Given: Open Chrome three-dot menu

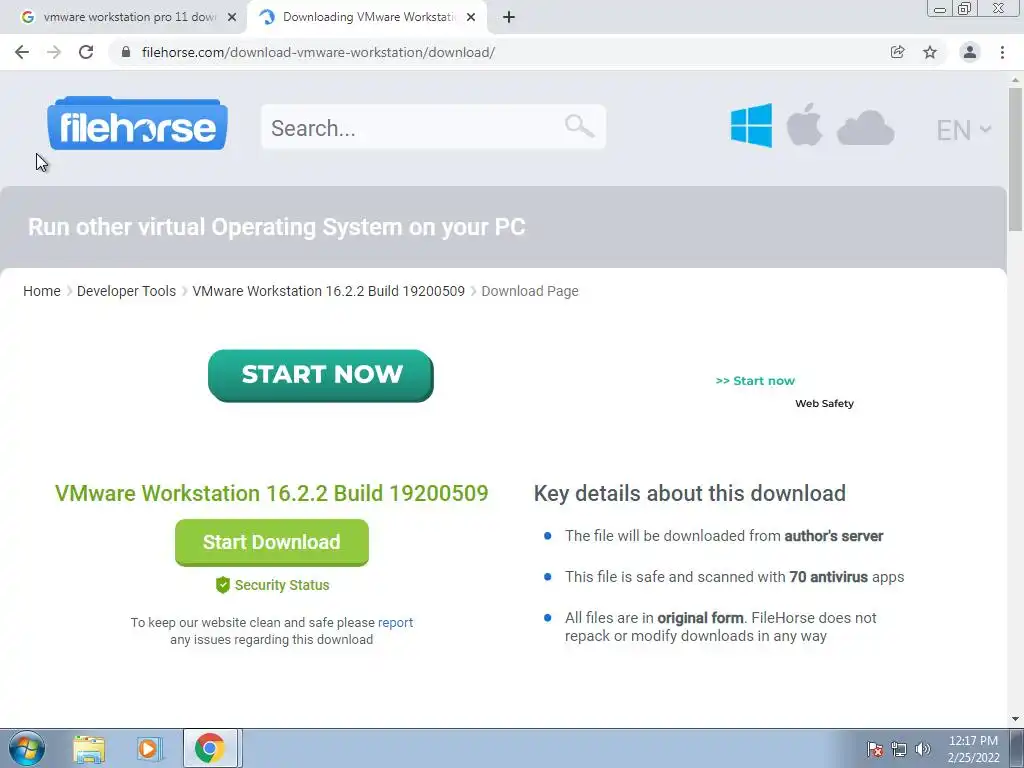Looking at the screenshot, I should [1002, 52].
